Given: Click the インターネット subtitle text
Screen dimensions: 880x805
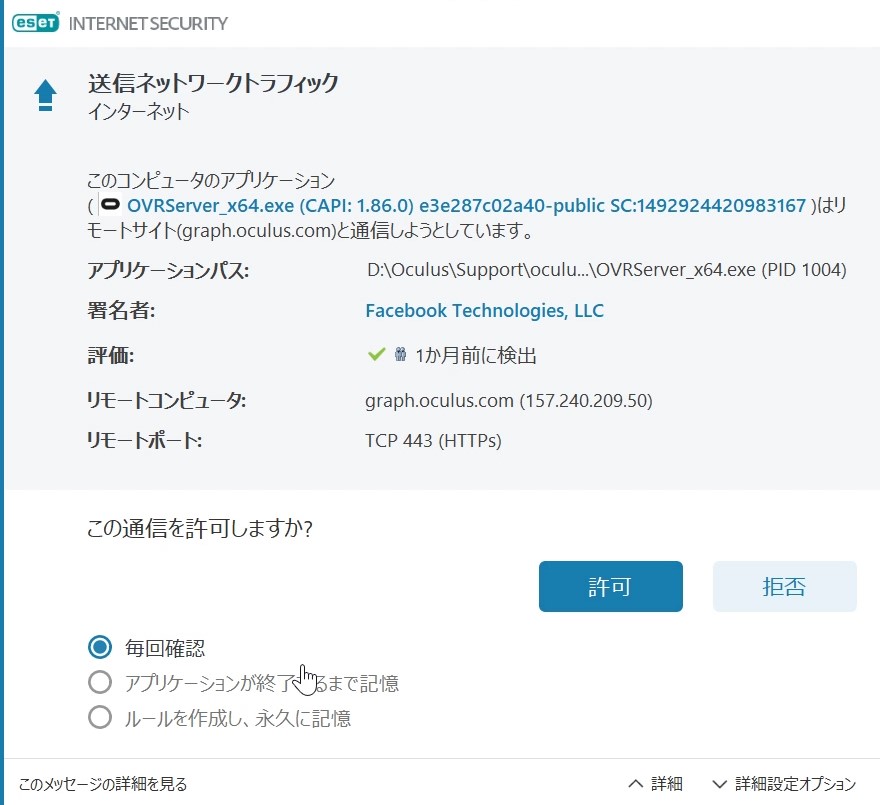Looking at the screenshot, I should pyautogui.click(x=139, y=111).
